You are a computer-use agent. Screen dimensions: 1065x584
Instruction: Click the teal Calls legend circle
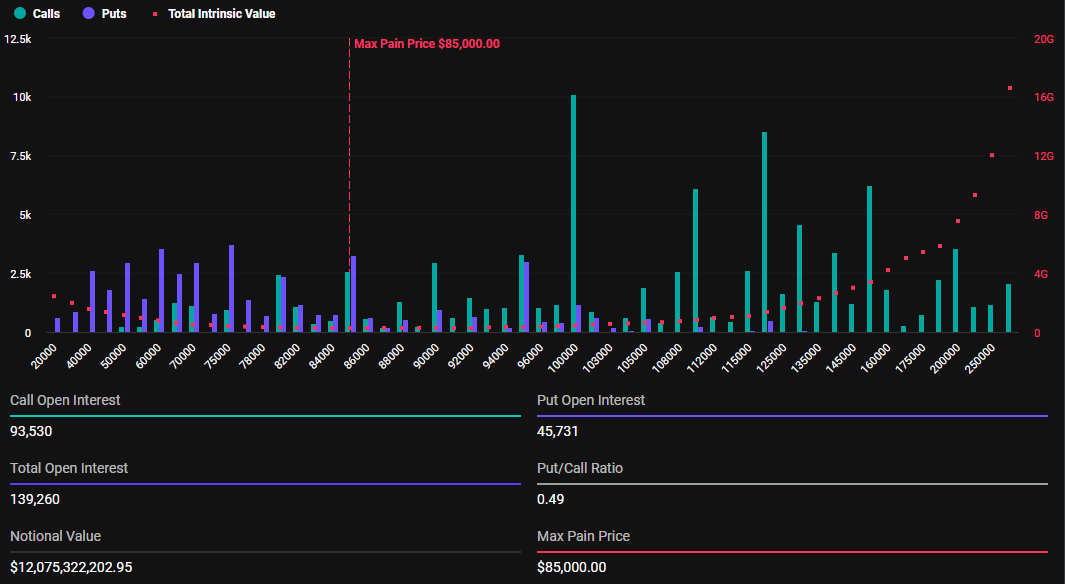coord(20,14)
